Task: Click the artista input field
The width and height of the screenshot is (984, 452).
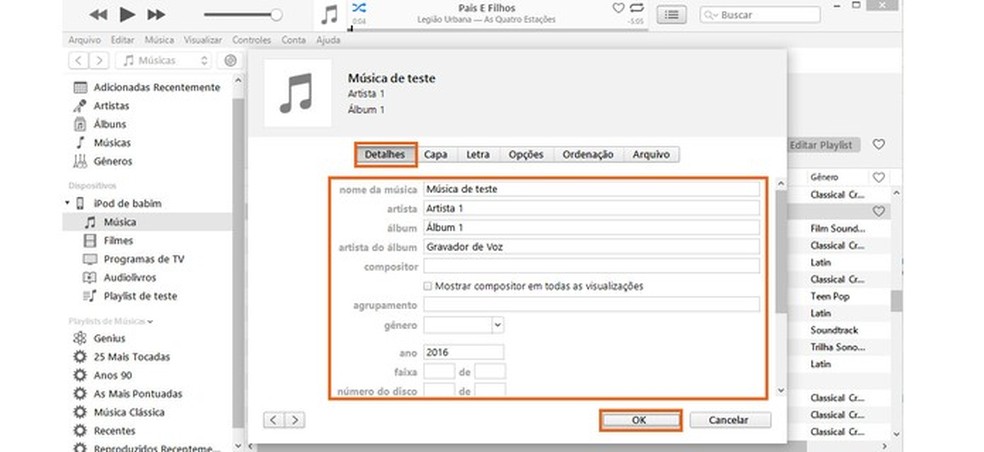Action: [591, 208]
